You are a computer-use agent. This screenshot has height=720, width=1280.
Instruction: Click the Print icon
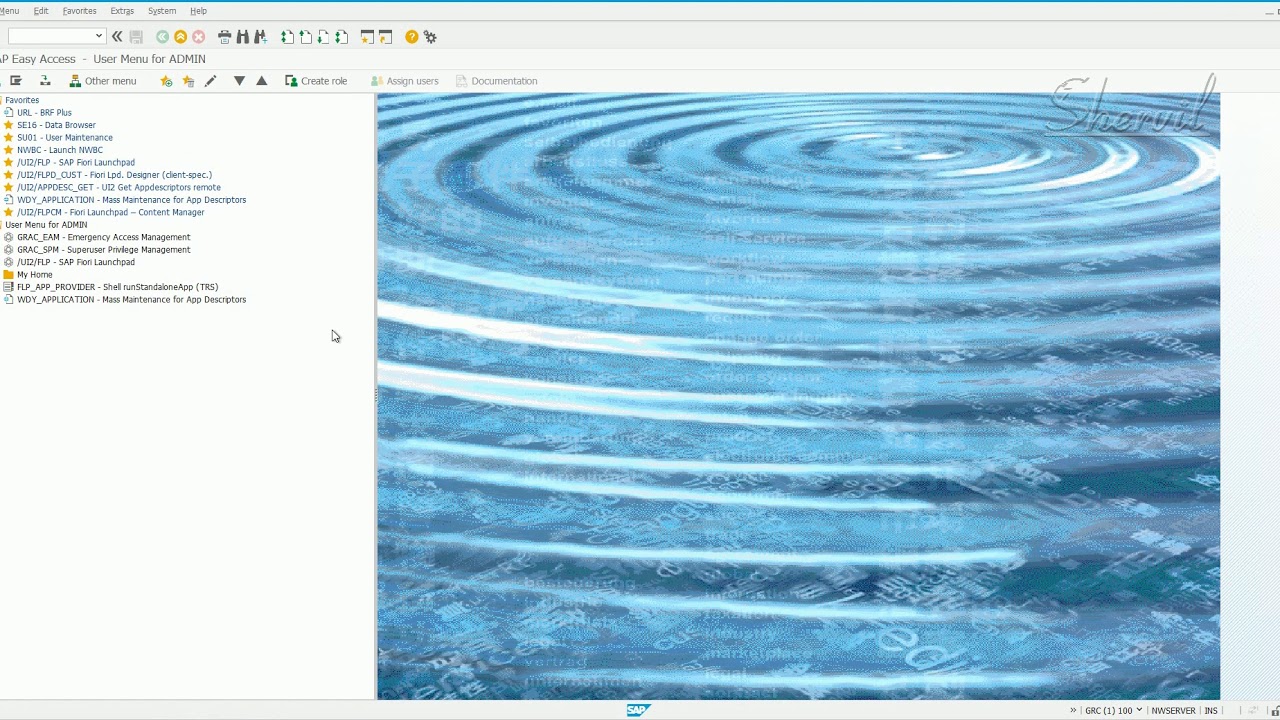click(x=224, y=37)
